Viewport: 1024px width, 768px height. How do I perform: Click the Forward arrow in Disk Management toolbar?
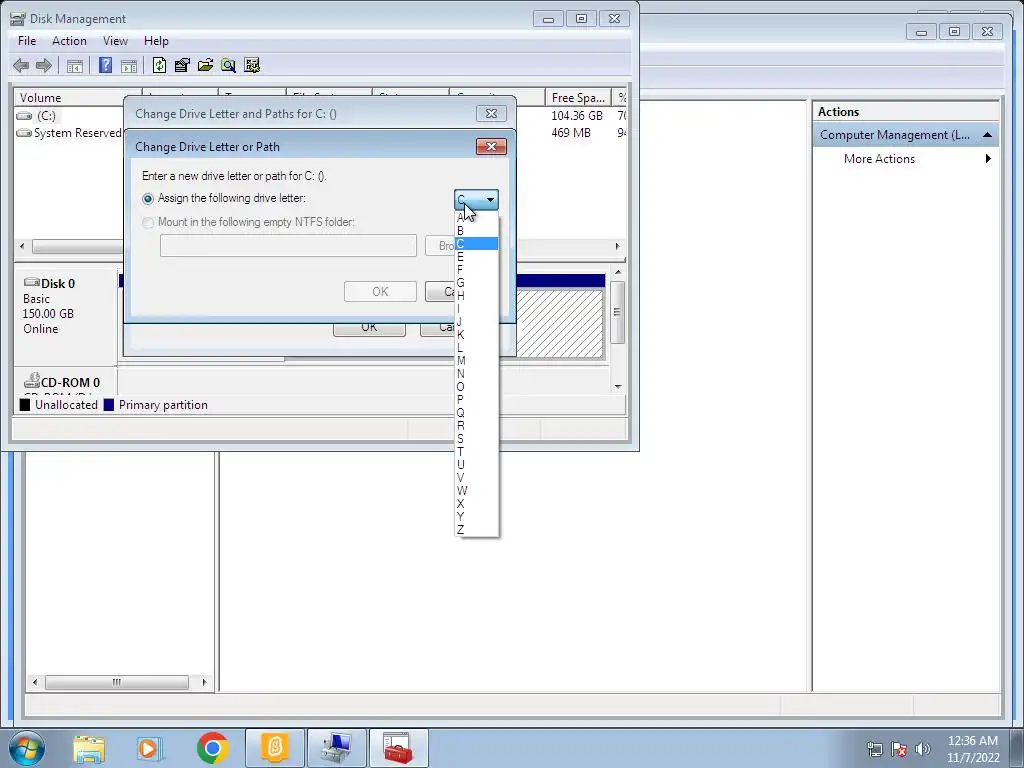44,65
